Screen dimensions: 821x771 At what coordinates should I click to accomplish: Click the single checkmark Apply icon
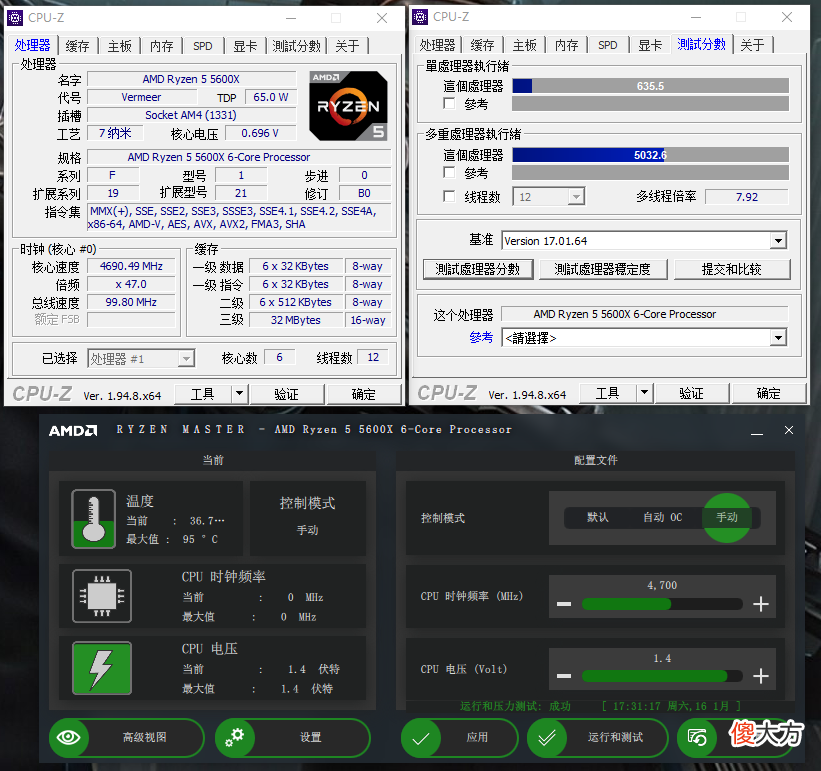point(421,738)
